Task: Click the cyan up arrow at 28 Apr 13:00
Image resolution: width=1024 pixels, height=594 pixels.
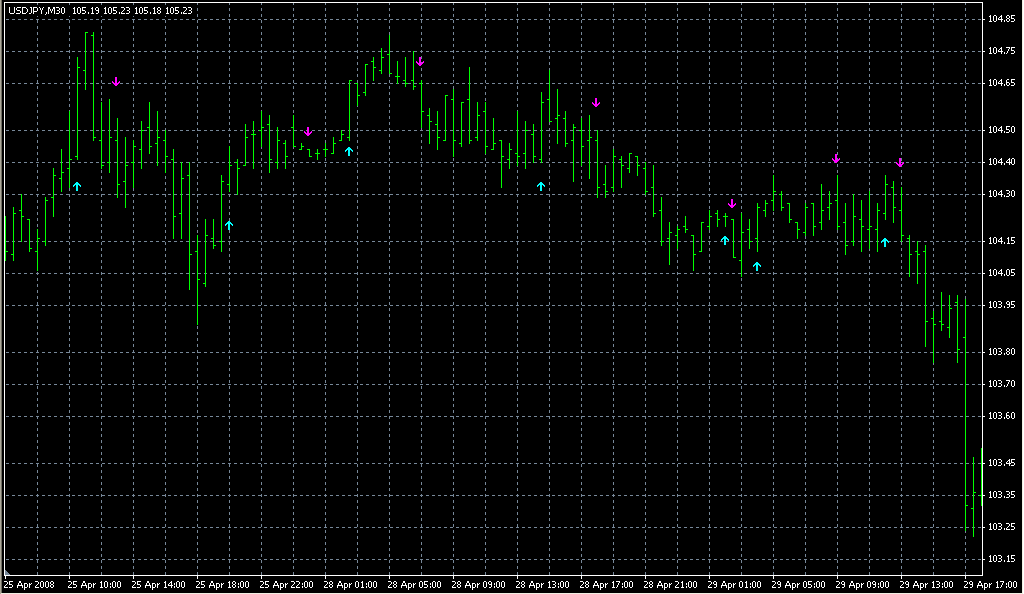Action: pyautogui.click(x=541, y=186)
